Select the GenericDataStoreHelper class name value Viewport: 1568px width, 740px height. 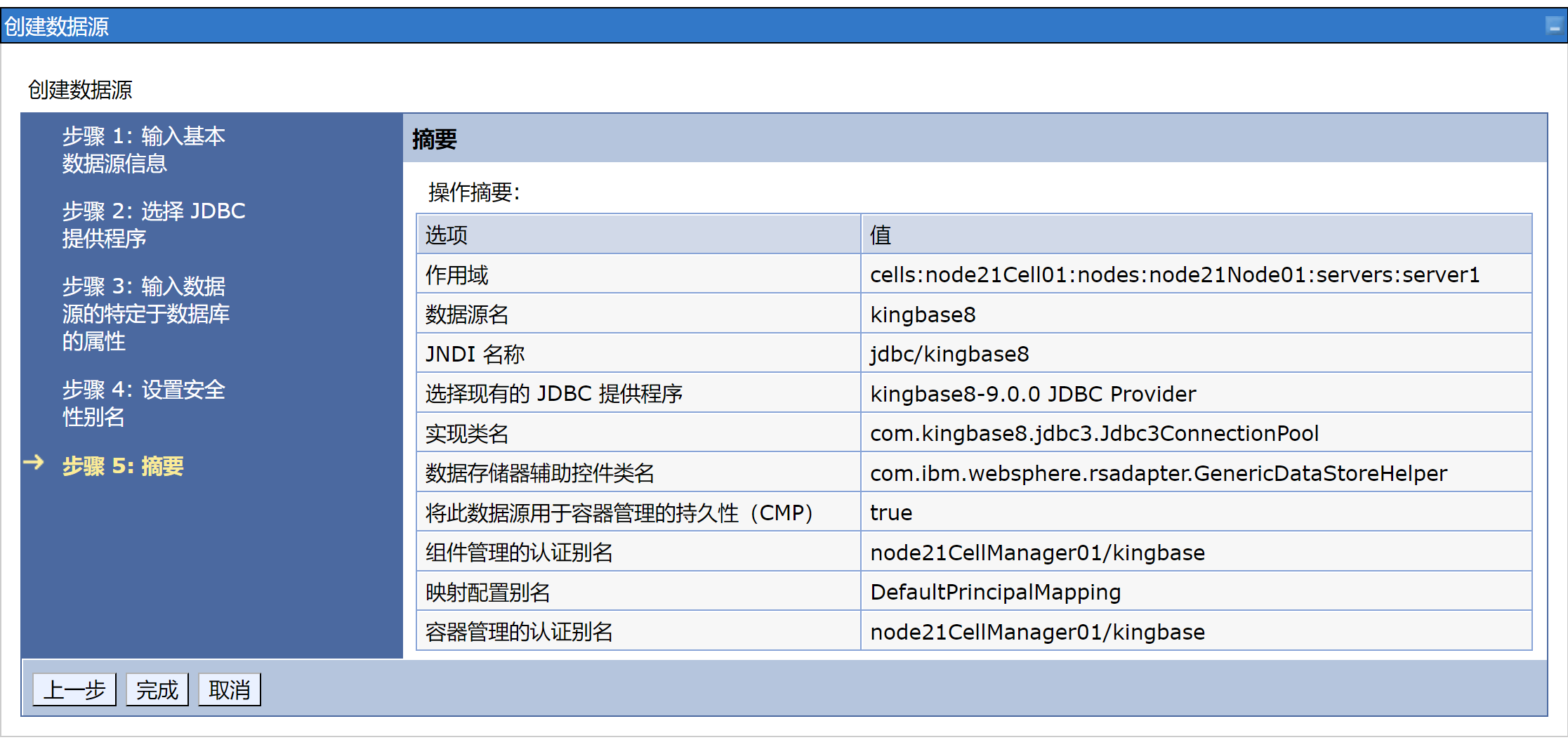coord(1159,473)
